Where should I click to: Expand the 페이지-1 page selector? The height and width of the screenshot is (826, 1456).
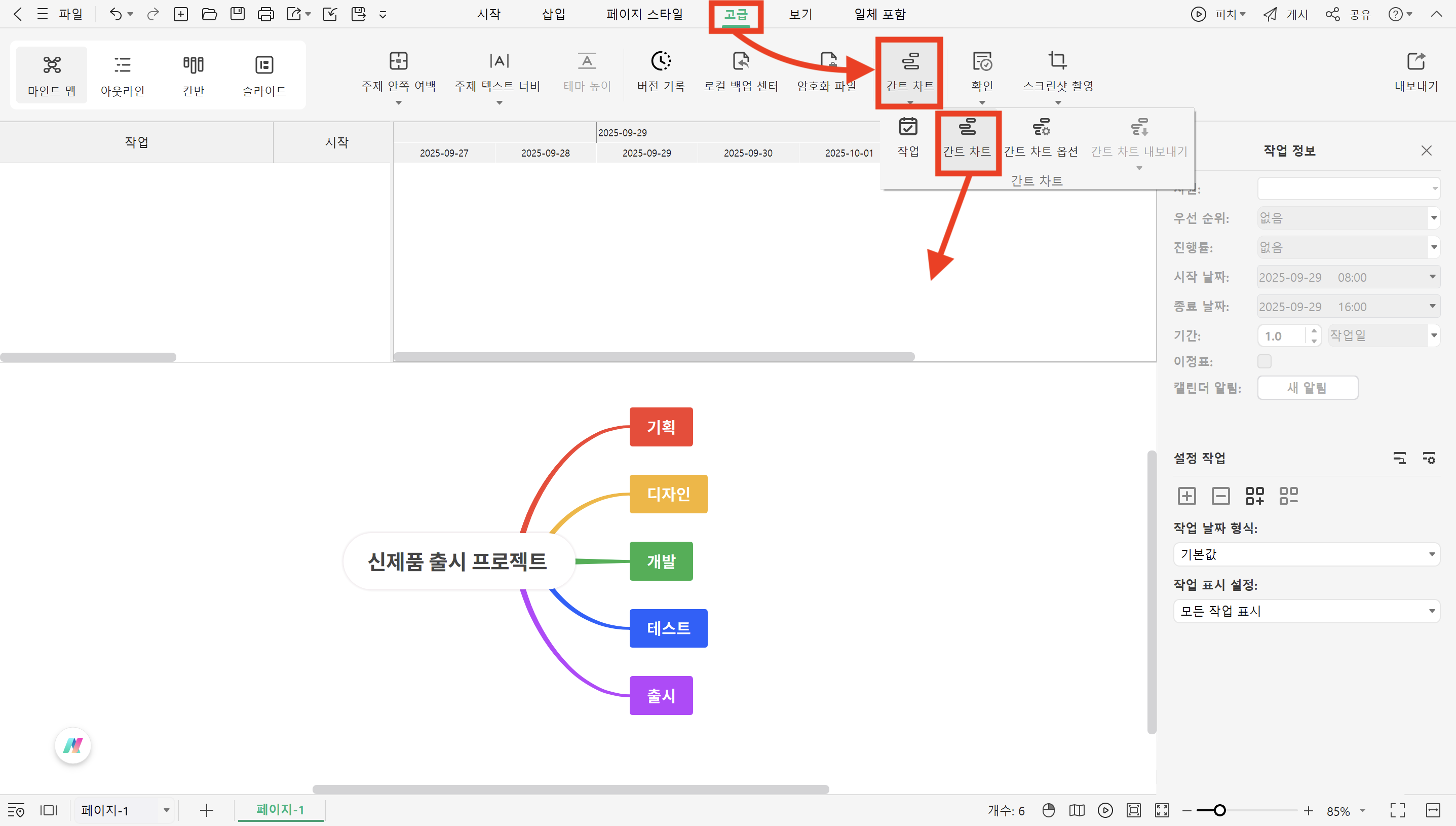coord(166,810)
